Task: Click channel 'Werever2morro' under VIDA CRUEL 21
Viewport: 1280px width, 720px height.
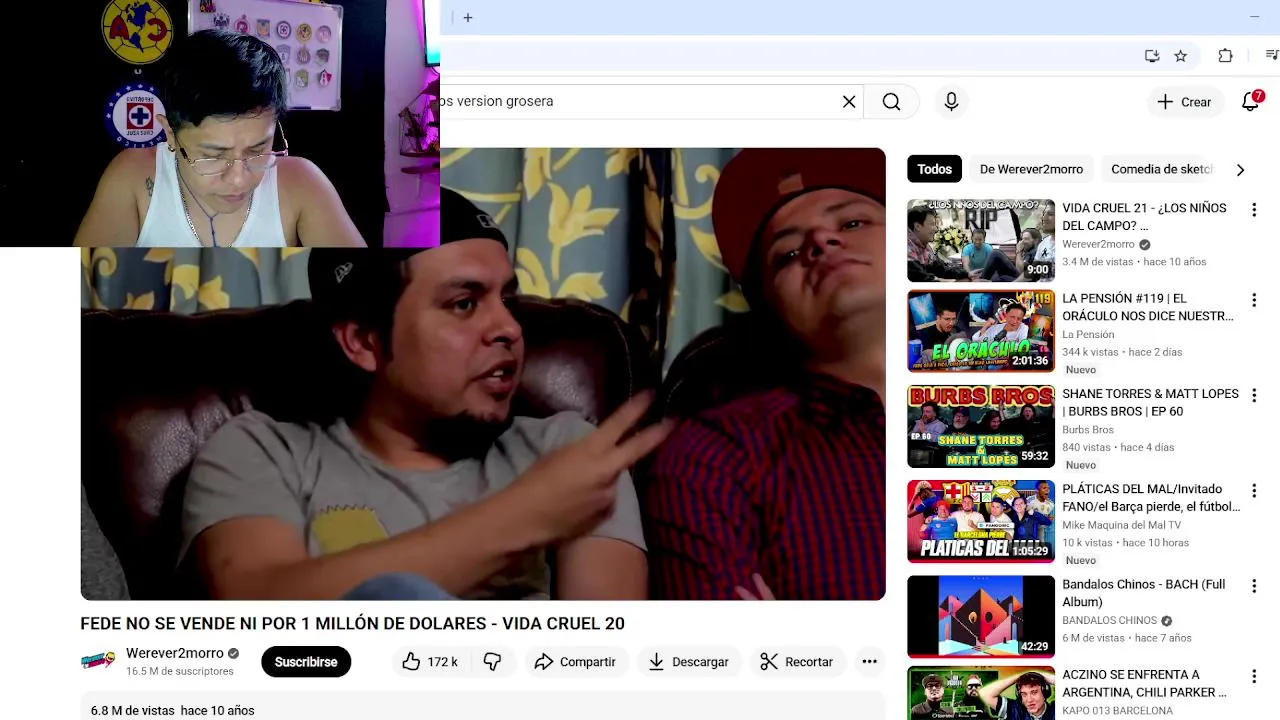Action: pos(1098,244)
